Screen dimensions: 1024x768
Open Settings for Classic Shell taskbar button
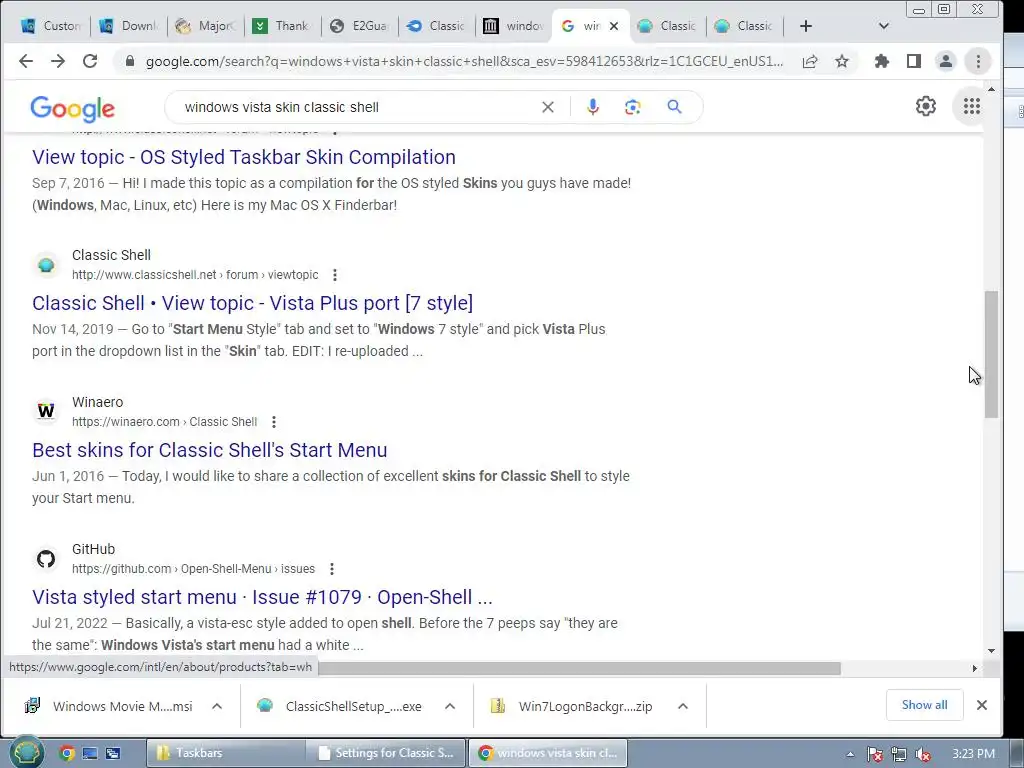[x=385, y=753]
